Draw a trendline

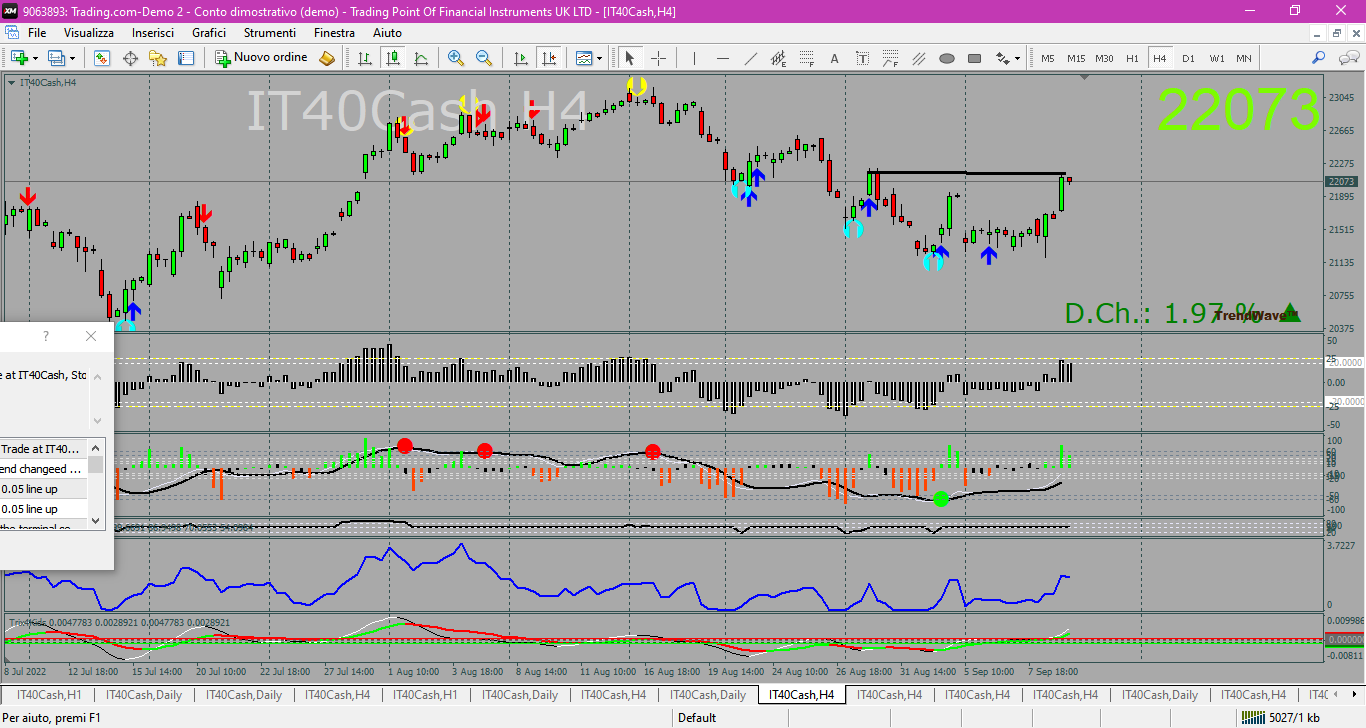[750, 58]
